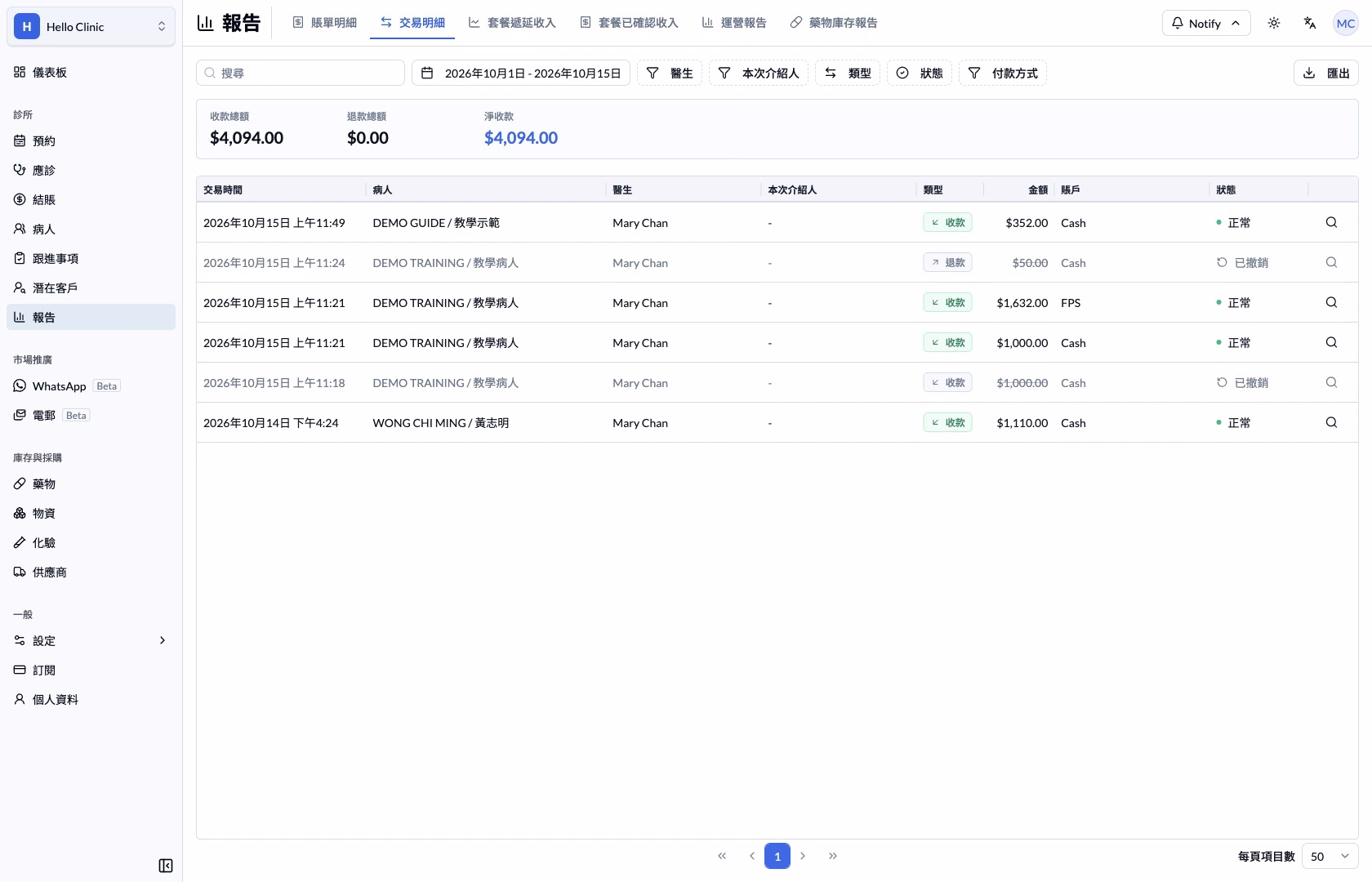View details of the $1,632.00 FPS transaction

click(1331, 302)
